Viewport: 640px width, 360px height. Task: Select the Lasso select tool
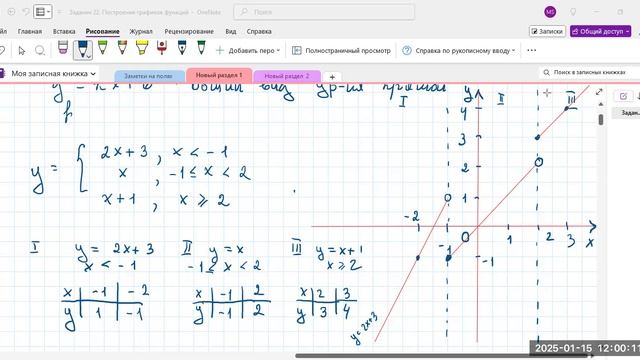(40, 51)
